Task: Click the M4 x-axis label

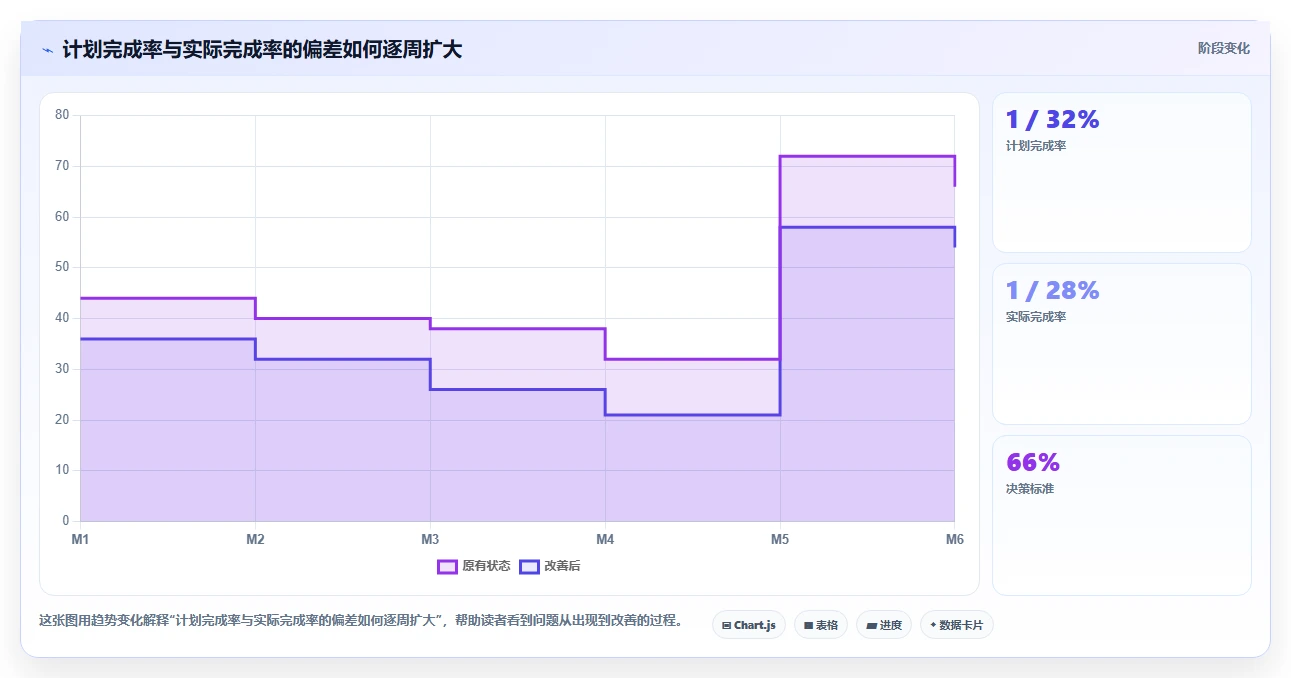Action: pyautogui.click(x=605, y=539)
